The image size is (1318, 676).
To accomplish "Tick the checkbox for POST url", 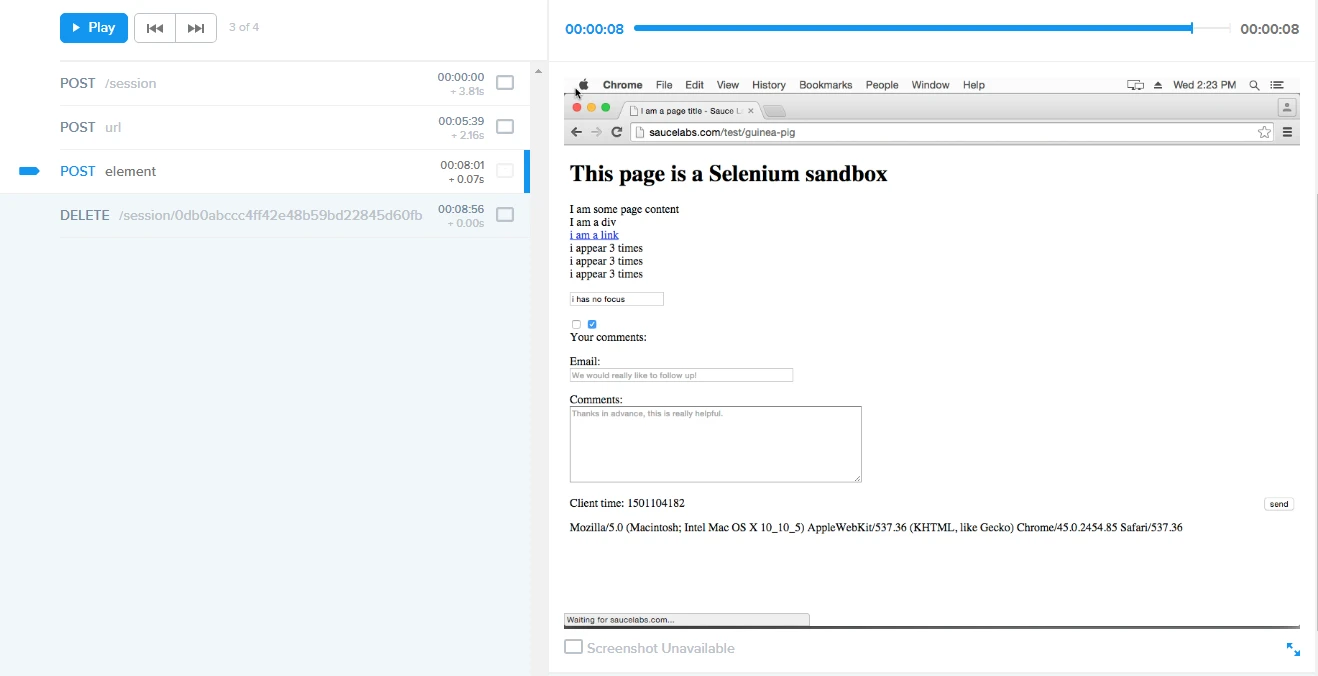I will [x=505, y=127].
